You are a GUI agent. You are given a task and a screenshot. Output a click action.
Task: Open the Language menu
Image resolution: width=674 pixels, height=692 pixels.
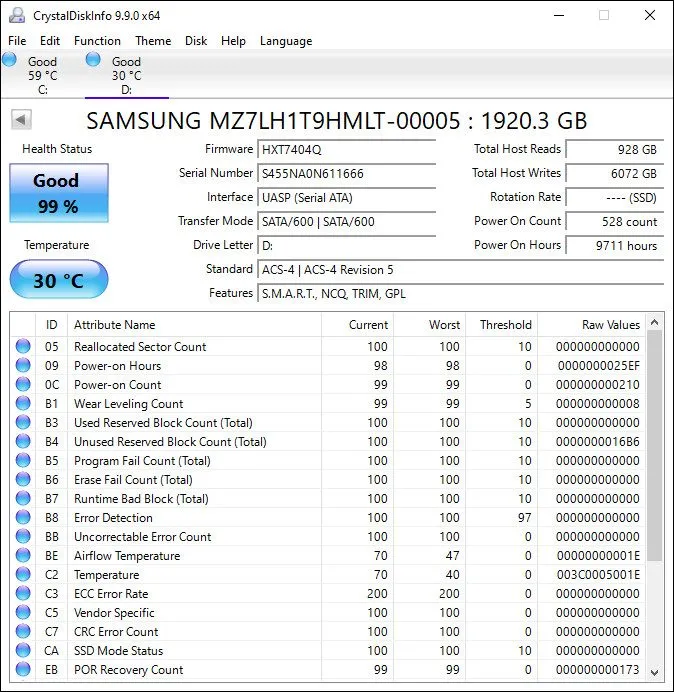click(286, 41)
